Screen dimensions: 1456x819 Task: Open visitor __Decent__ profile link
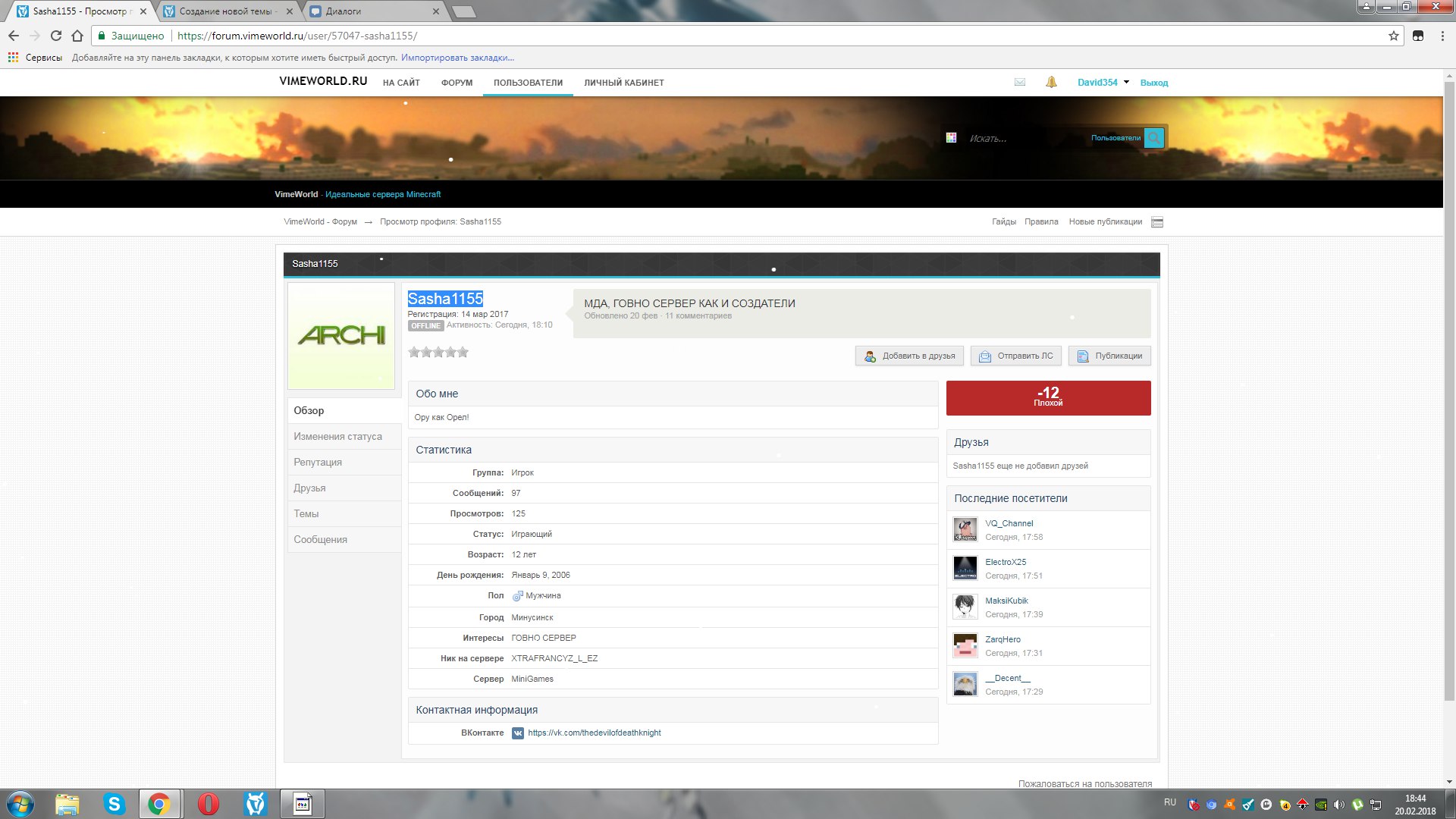tap(1008, 678)
